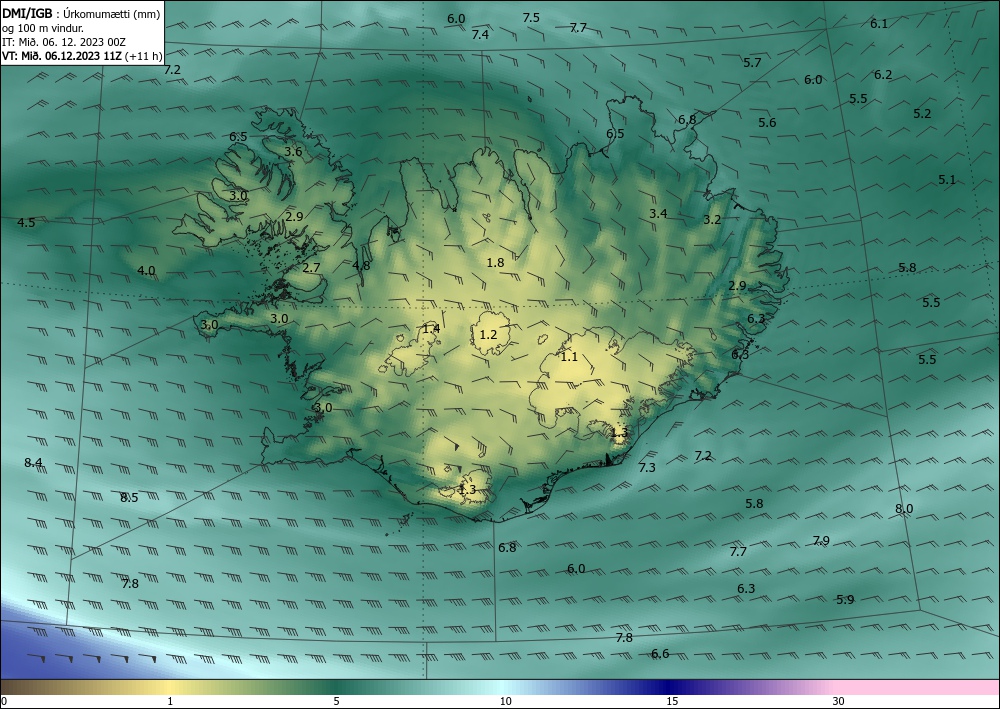1000x709 pixels.
Task: Click the 6.6 value label
Action: pyautogui.click(x=660, y=654)
